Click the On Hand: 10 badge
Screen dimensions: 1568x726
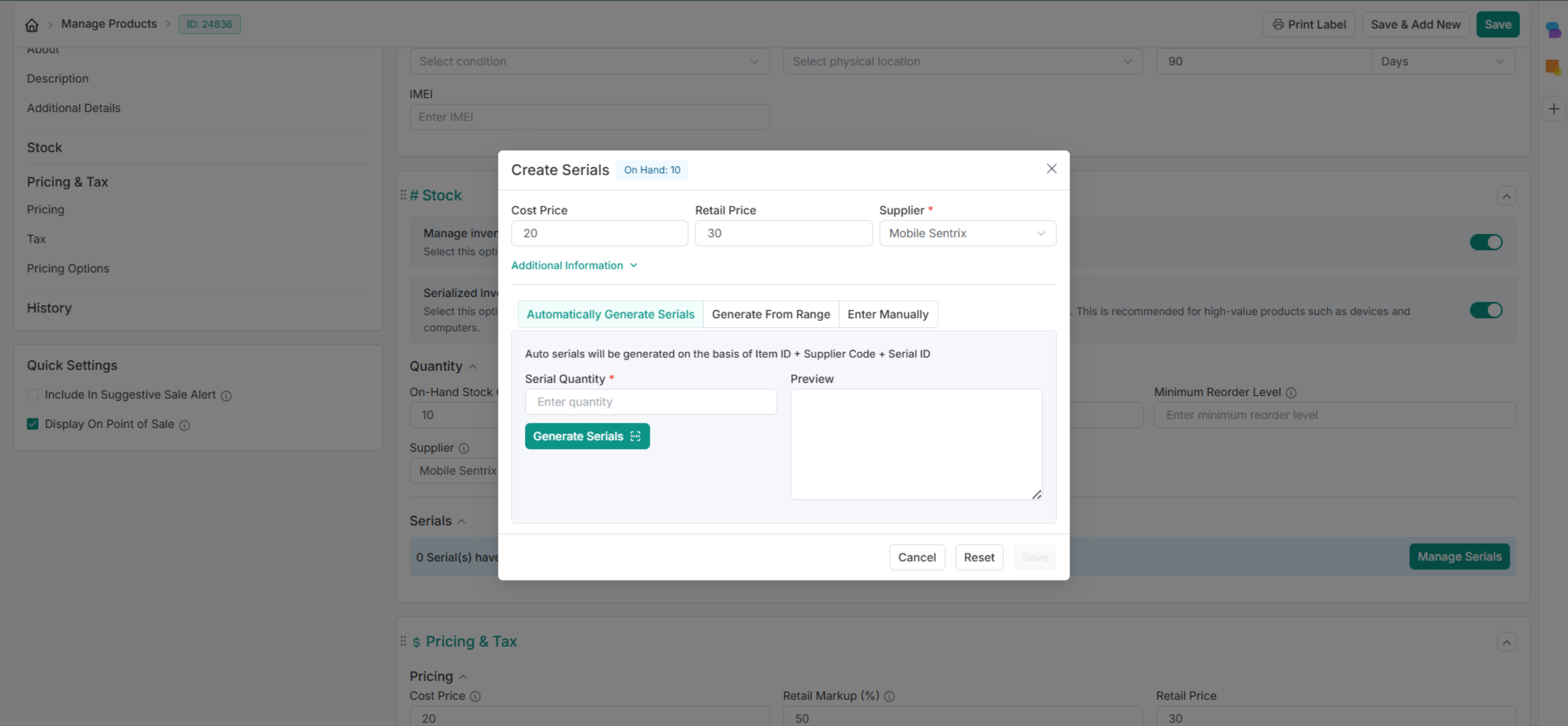[x=652, y=170]
